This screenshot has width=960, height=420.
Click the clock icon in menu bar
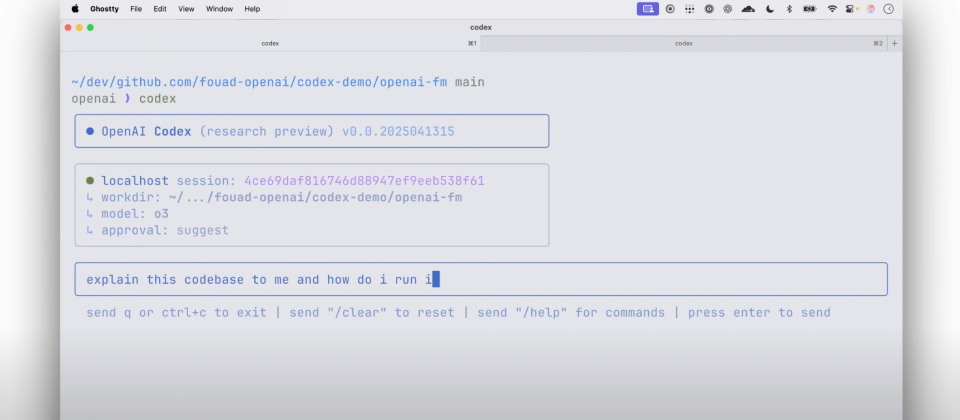coord(889,9)
